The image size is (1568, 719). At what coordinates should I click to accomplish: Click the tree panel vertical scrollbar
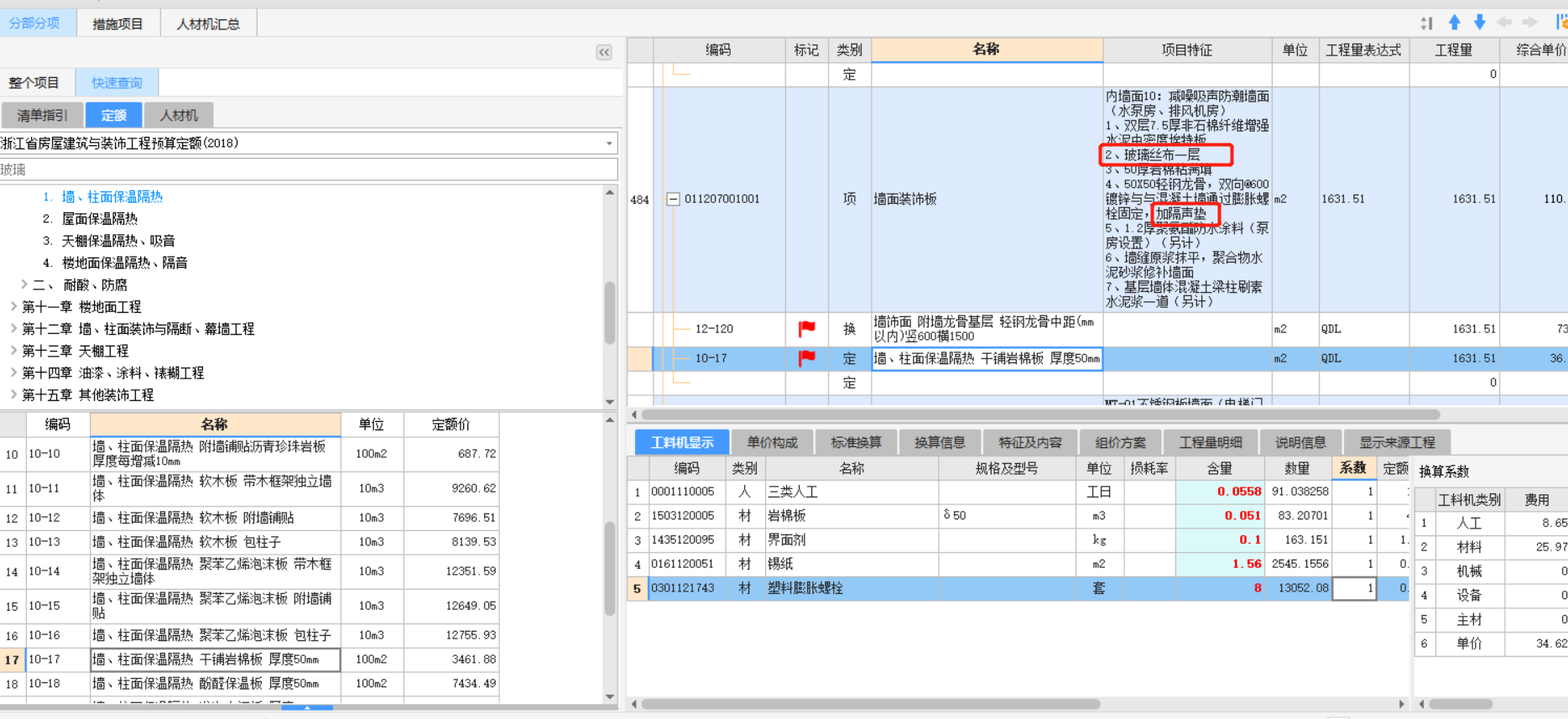(x=610, y=312)
